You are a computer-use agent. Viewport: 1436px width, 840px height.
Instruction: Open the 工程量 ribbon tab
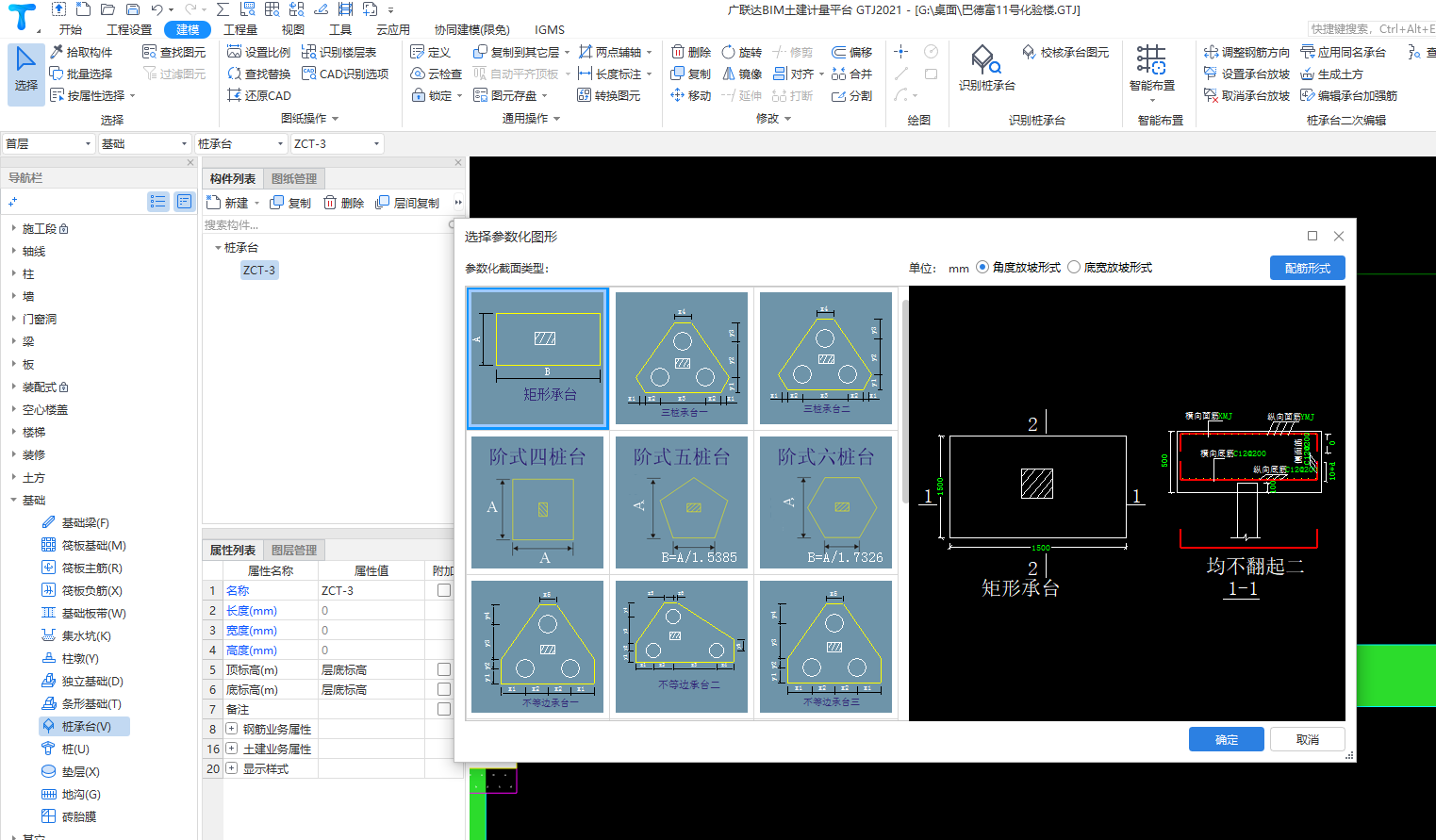(x=240, y=29)
